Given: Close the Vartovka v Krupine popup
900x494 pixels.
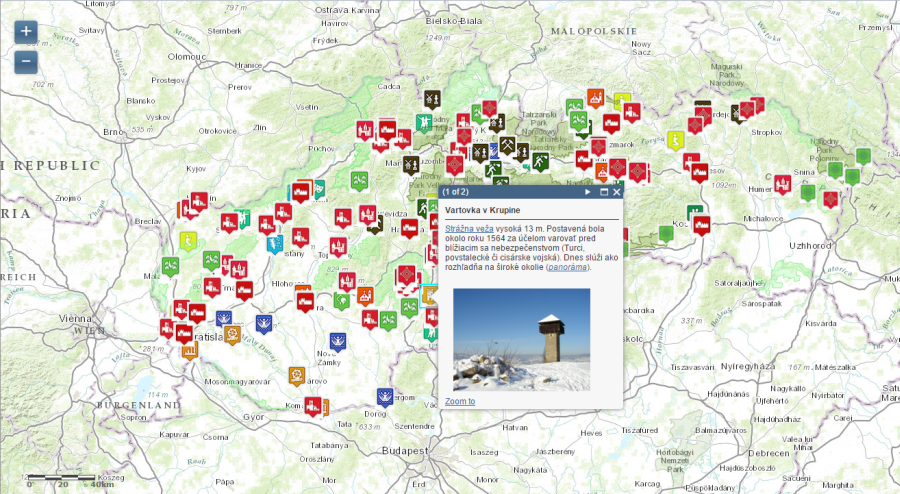Looking at the screenshot, I should (x=617, y=192).
